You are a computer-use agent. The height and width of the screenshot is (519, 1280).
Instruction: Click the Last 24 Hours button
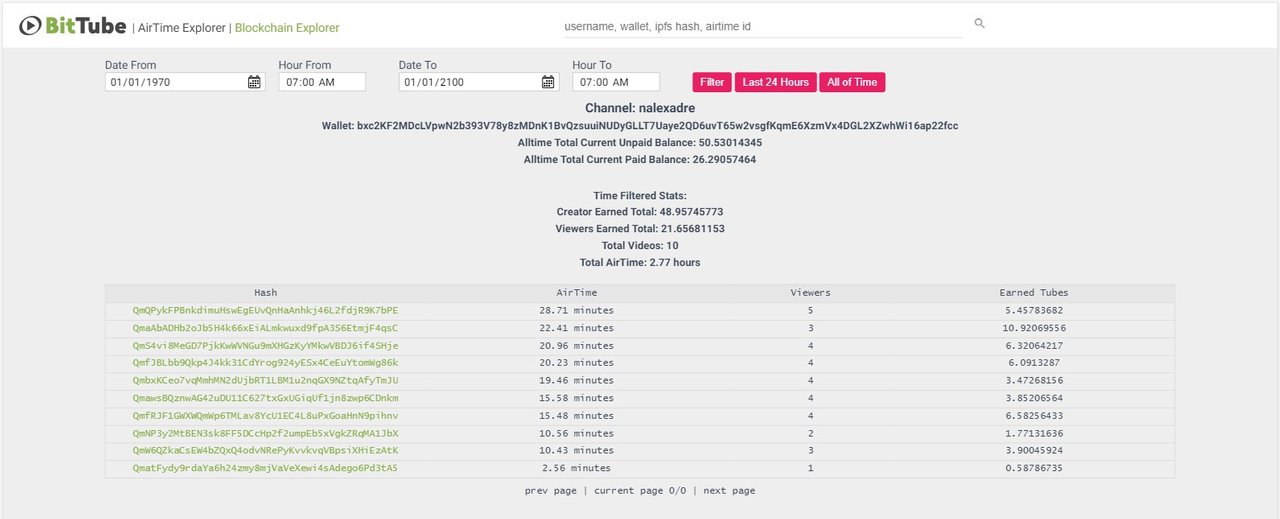(776, 82)
